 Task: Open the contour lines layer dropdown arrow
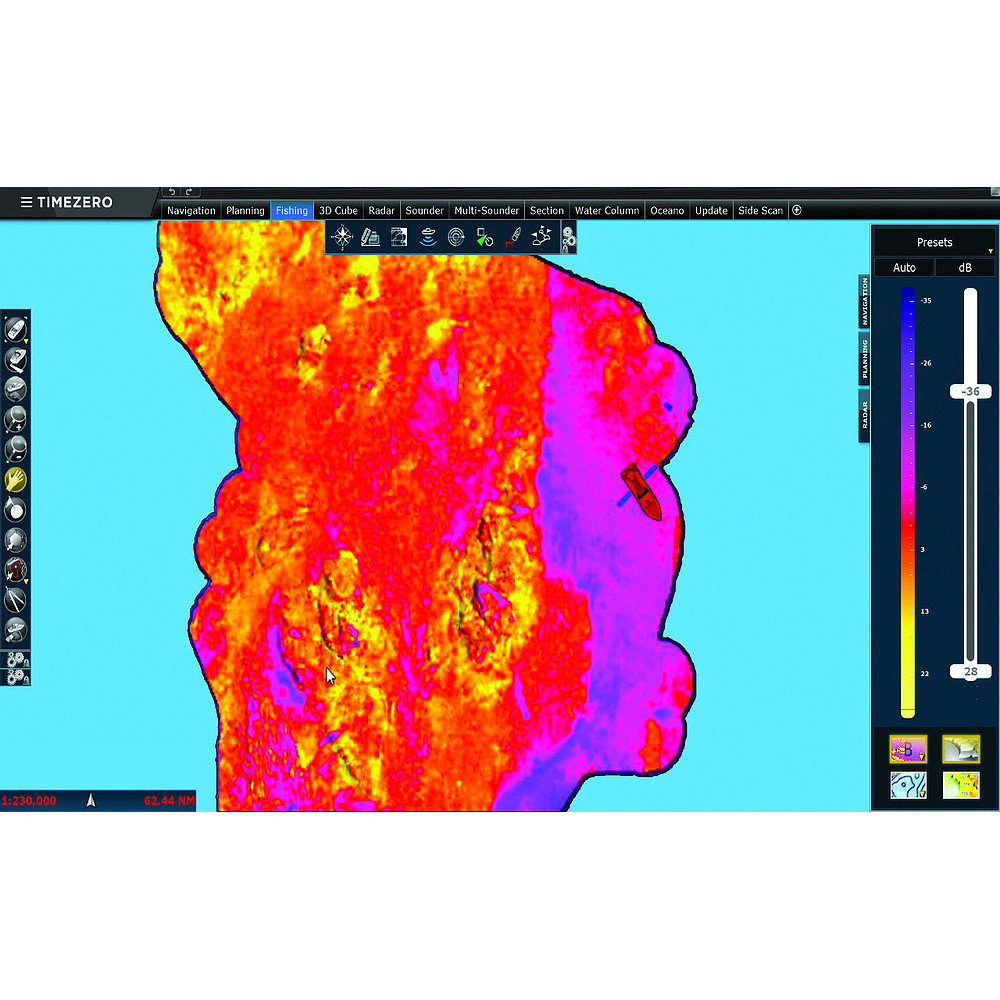coord(922,794)
